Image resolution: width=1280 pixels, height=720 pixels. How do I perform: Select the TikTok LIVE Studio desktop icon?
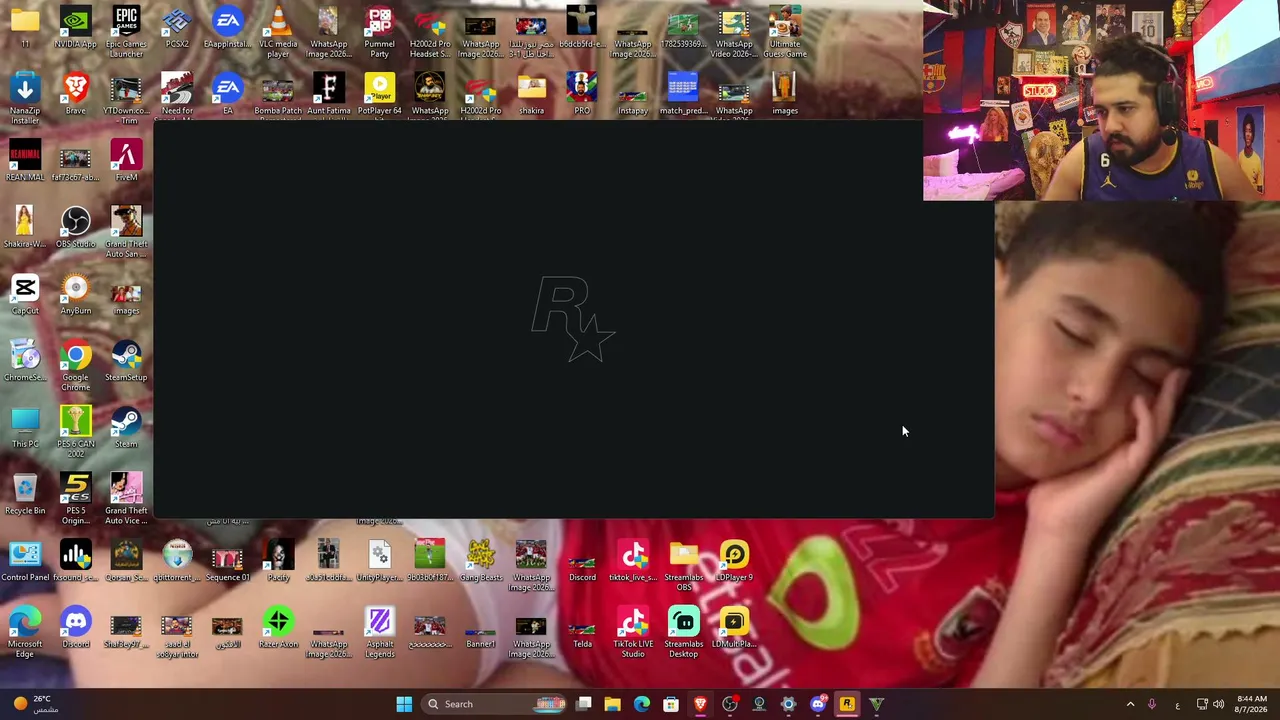click(x=633, y=632)
